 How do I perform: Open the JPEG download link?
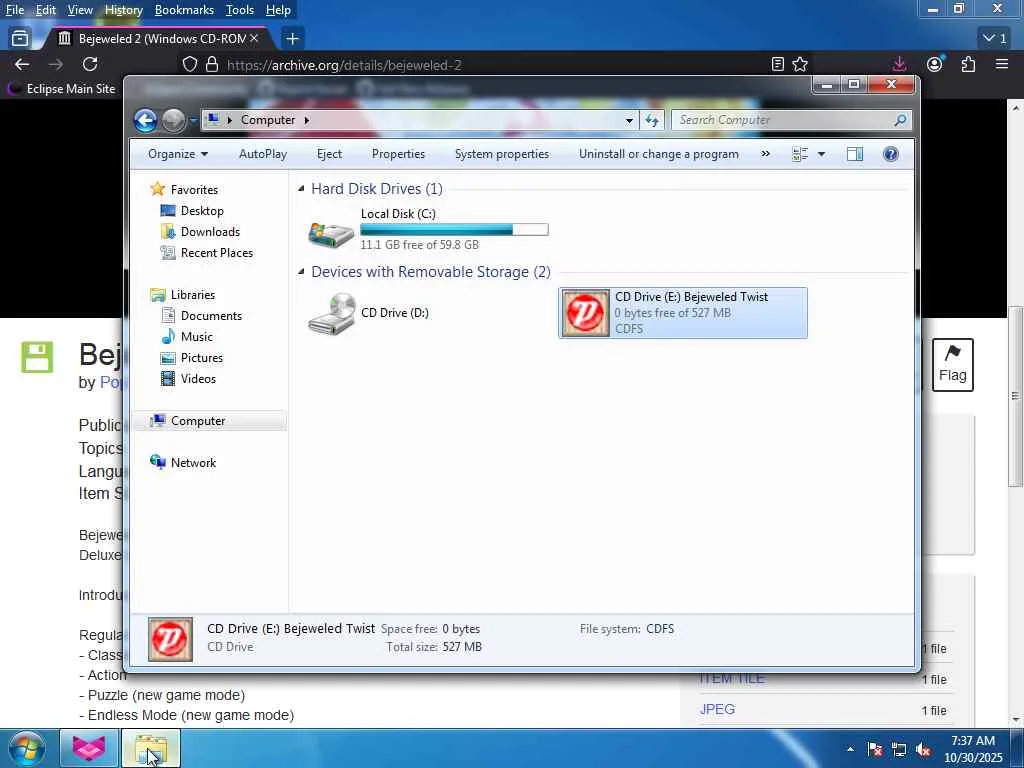[x=717, y=709]
